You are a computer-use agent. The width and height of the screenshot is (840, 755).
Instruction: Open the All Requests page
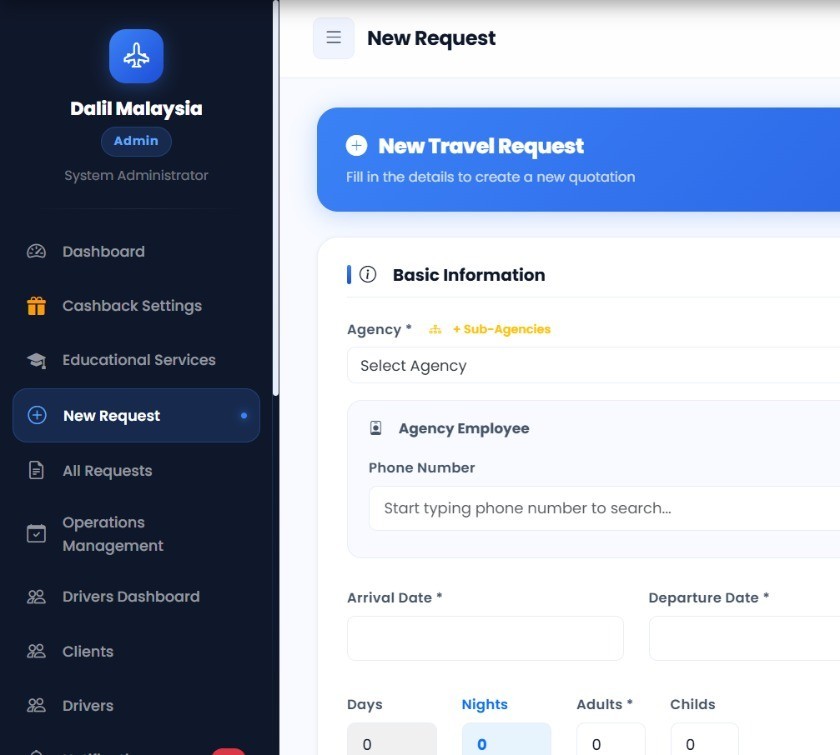[136, 470]
